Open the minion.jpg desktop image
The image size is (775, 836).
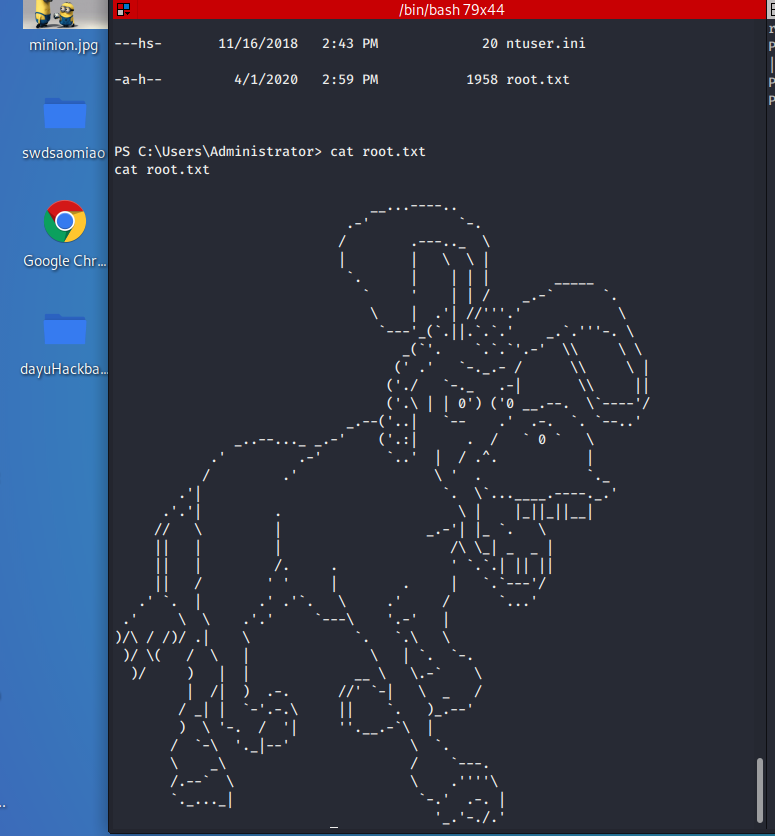(x=65, y=14)
